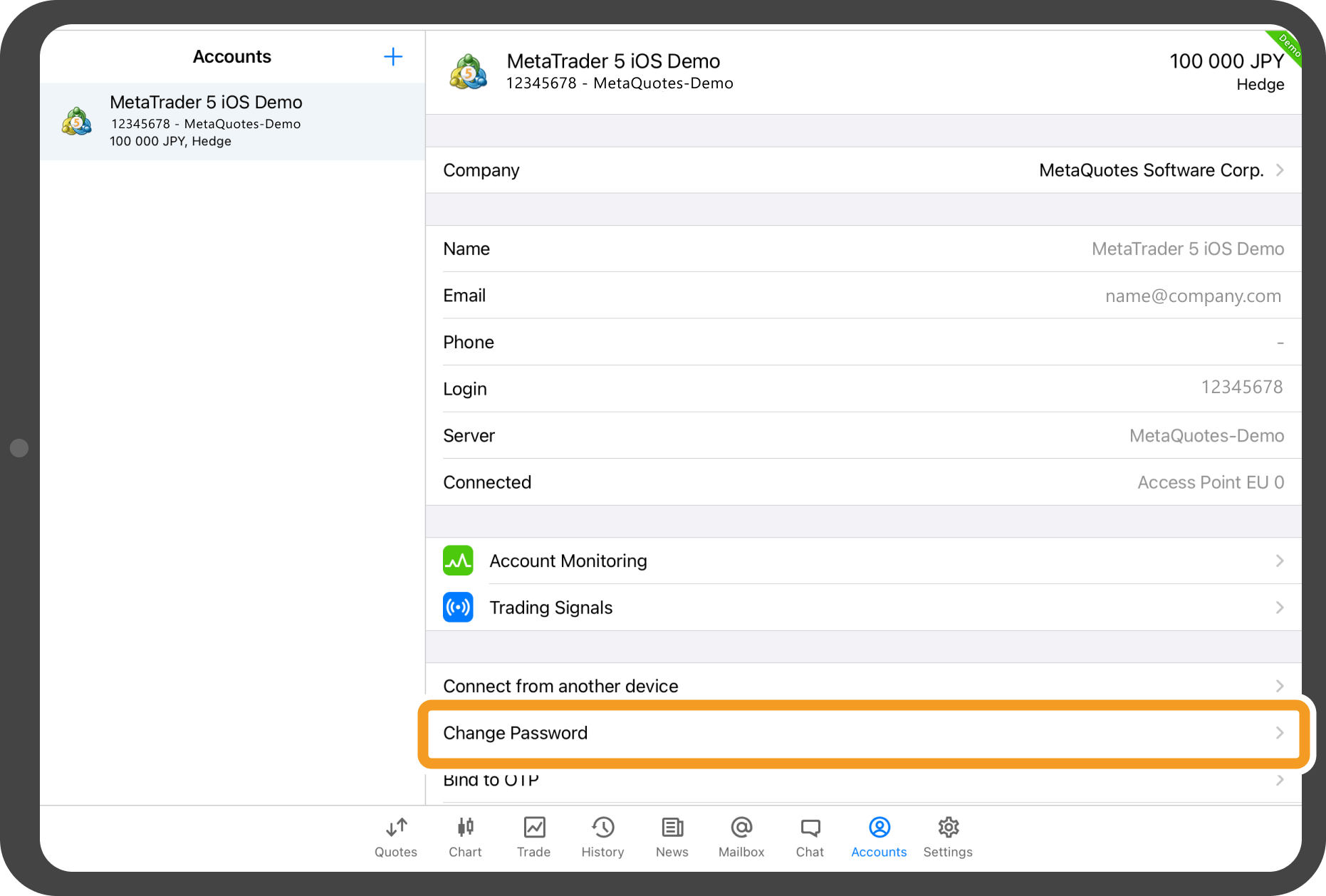
Task: Click the blue Trading Signals icon
Action: [458, 608]
